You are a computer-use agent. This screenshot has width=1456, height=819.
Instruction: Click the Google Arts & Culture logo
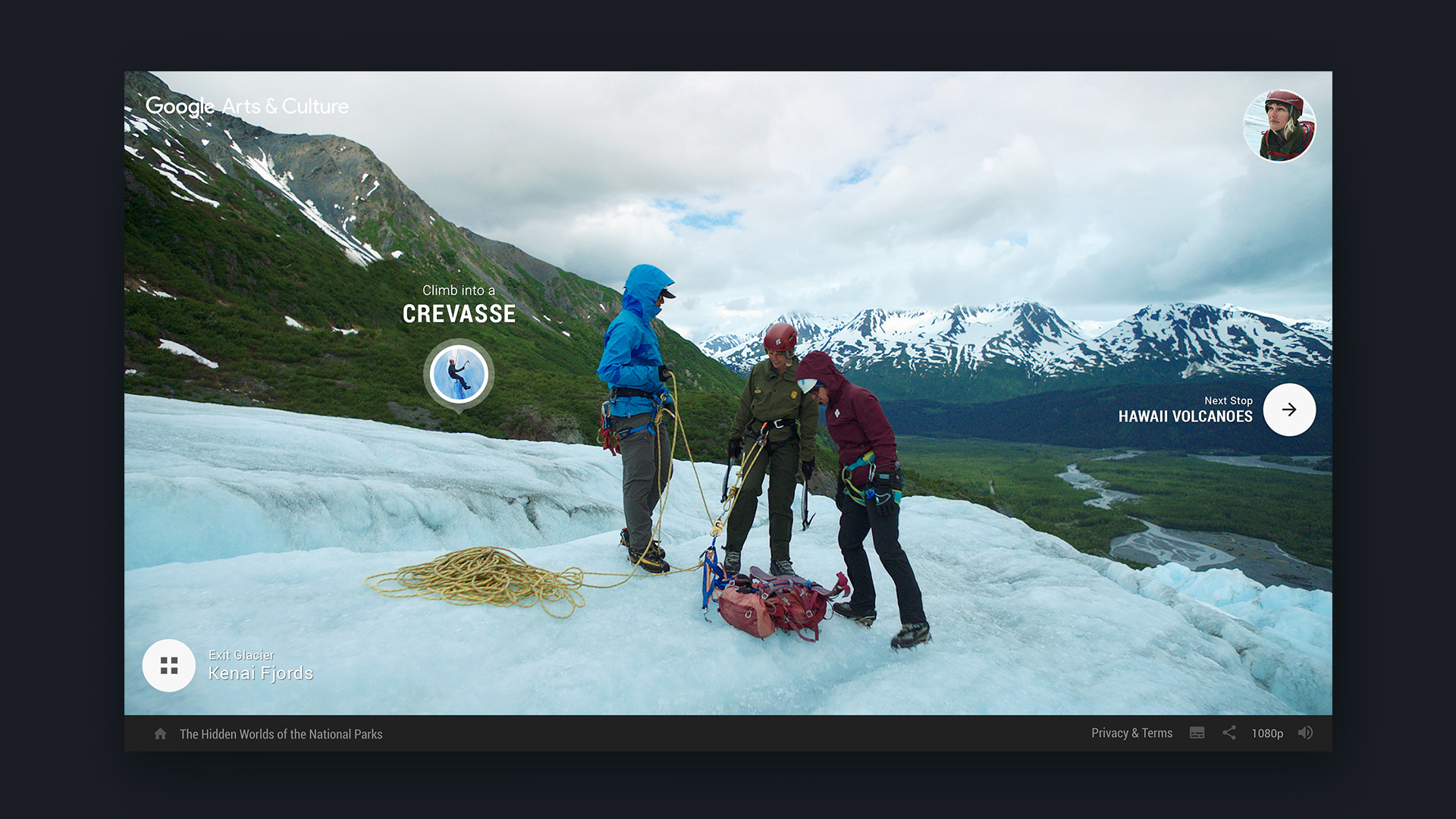[x=247, y=106]
